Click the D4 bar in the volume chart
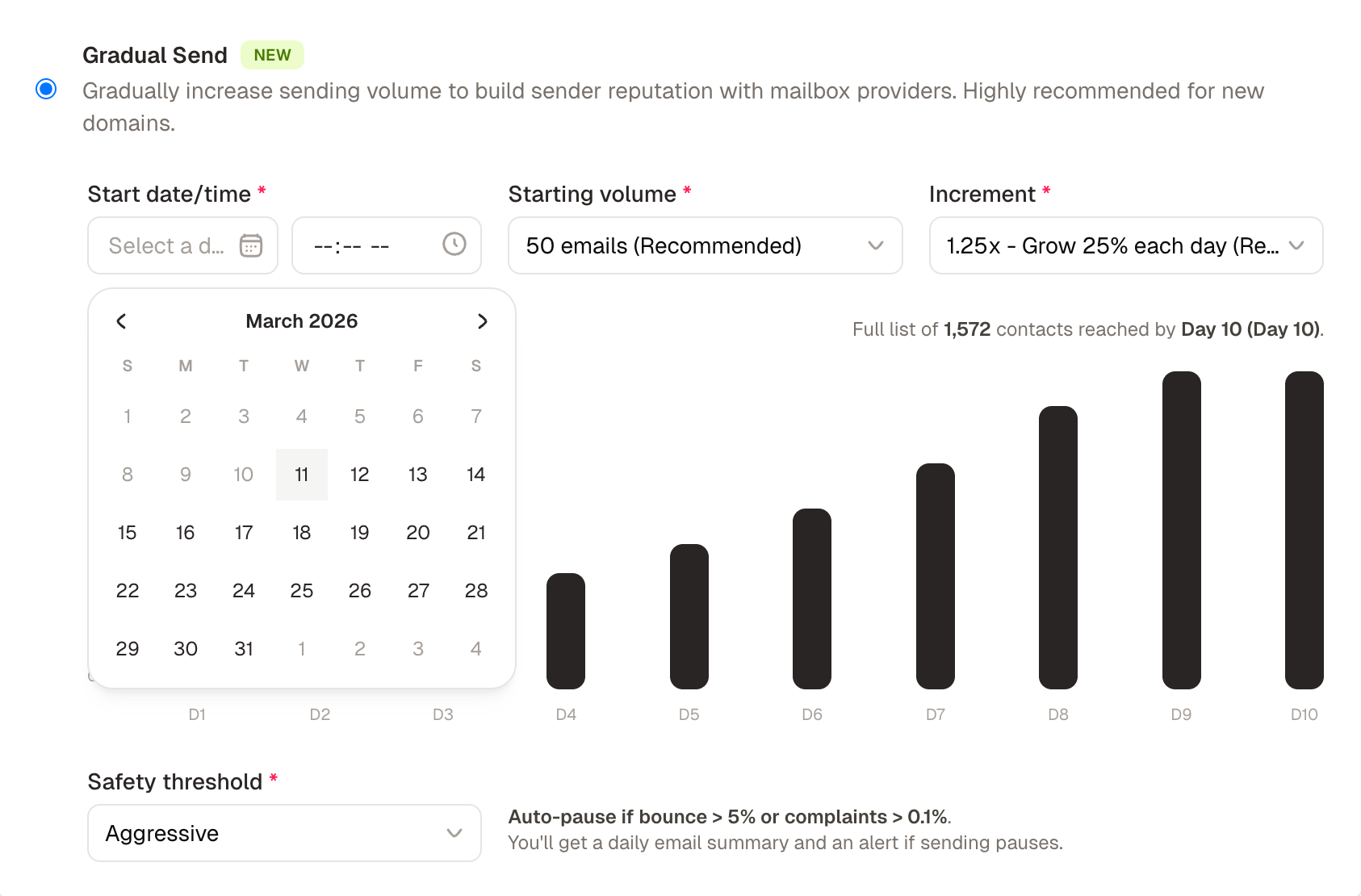Screen dimensions: 1361x896 565,630
